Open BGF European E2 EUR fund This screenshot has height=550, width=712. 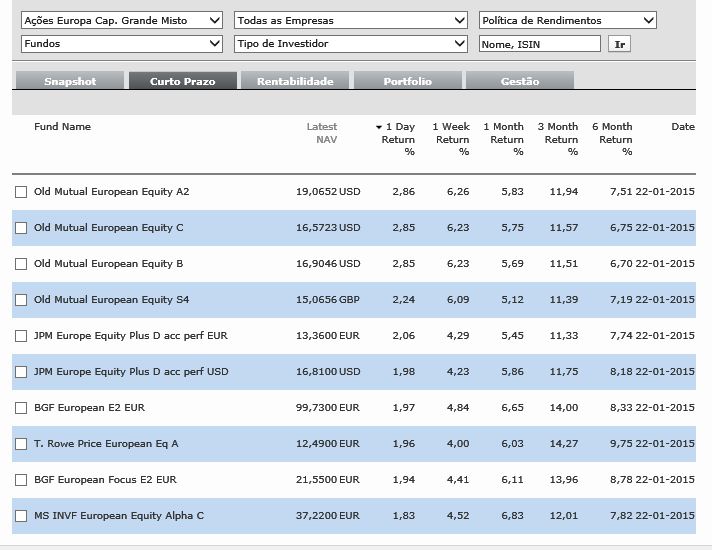(x=89, y=407)
